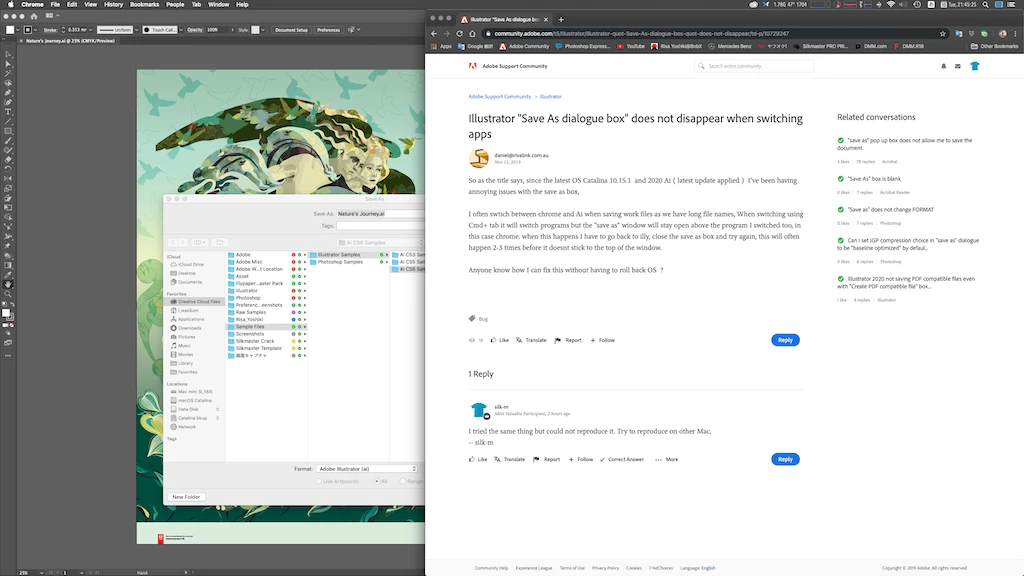Open Edit Toolbar three-dots button
This screenshot has width=1024, height=576.
8,356
